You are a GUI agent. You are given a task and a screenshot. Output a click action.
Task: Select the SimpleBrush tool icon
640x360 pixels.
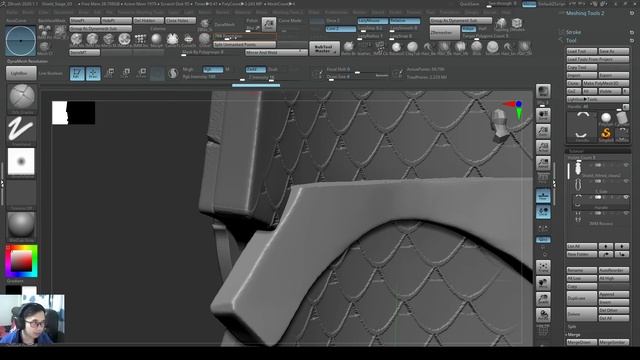(606, 134)
